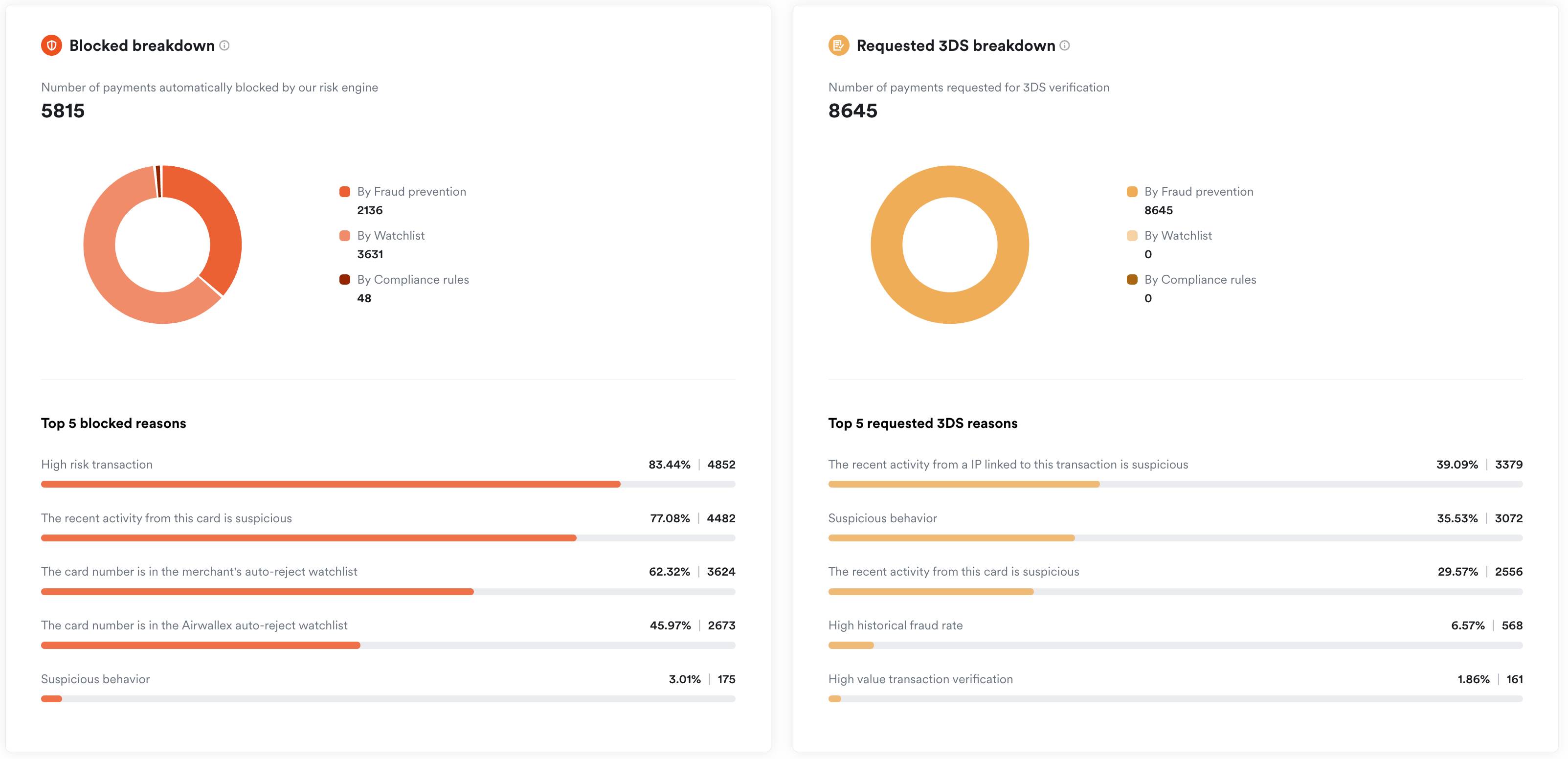The height and width of the screenshot is (759, 1568).
Task: Click Blocked By Compliance rules legend swatch
Action: (344, 279)
